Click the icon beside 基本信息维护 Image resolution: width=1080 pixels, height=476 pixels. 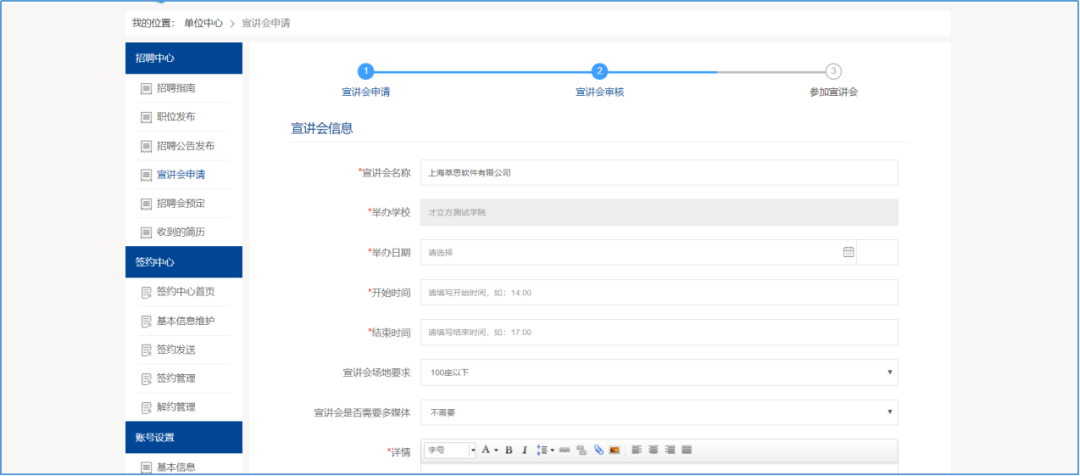click(145, 321)
